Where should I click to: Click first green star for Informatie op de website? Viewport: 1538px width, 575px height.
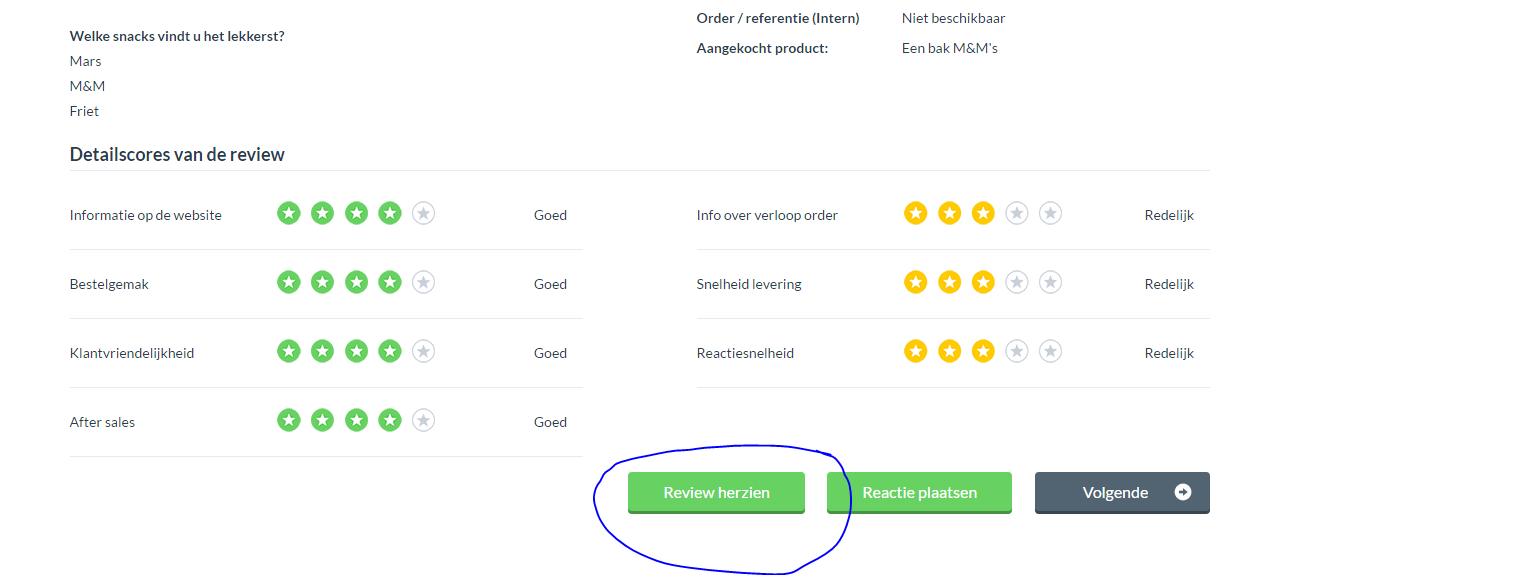(289, 213)
